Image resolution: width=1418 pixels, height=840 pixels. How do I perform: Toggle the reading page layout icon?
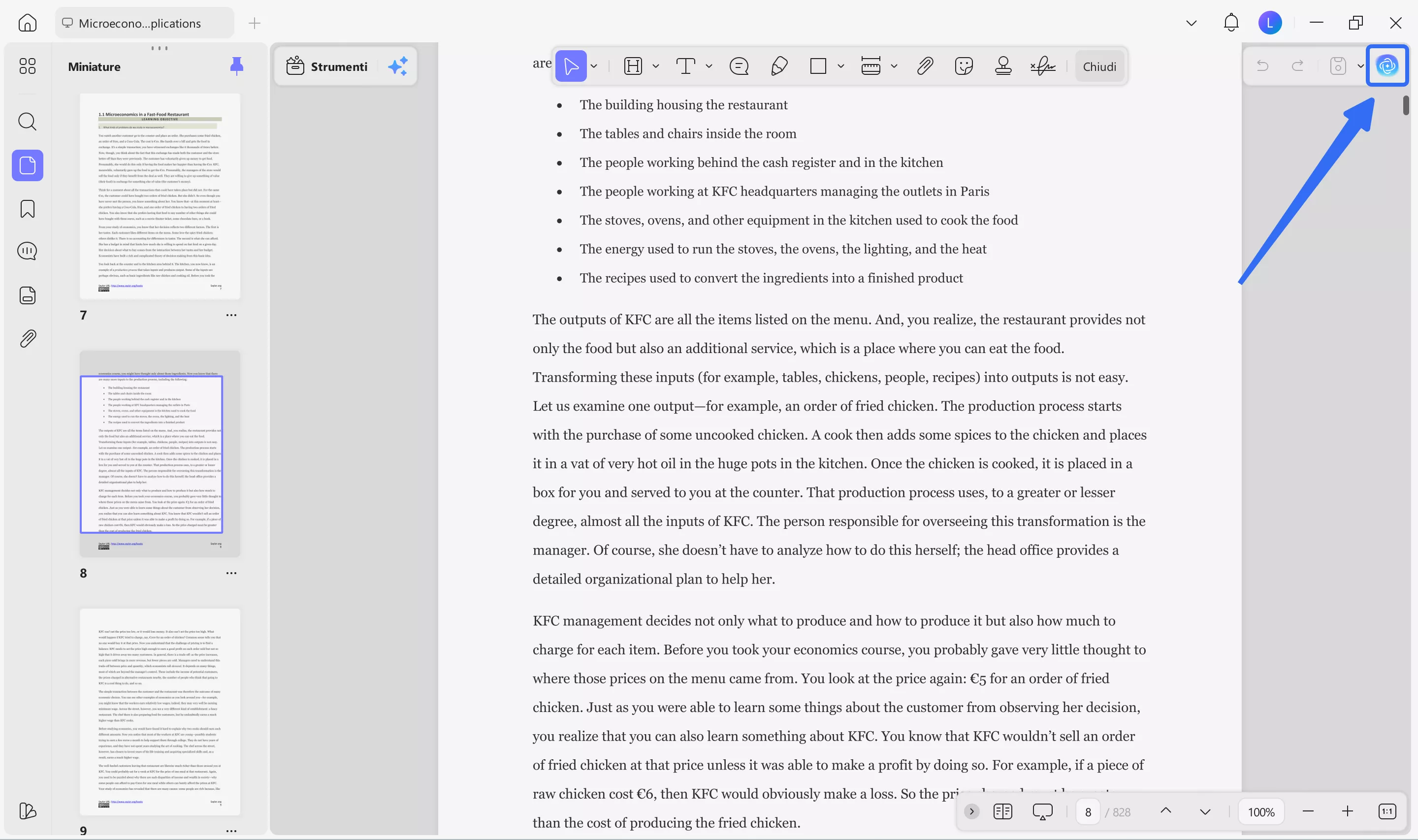1002,812
